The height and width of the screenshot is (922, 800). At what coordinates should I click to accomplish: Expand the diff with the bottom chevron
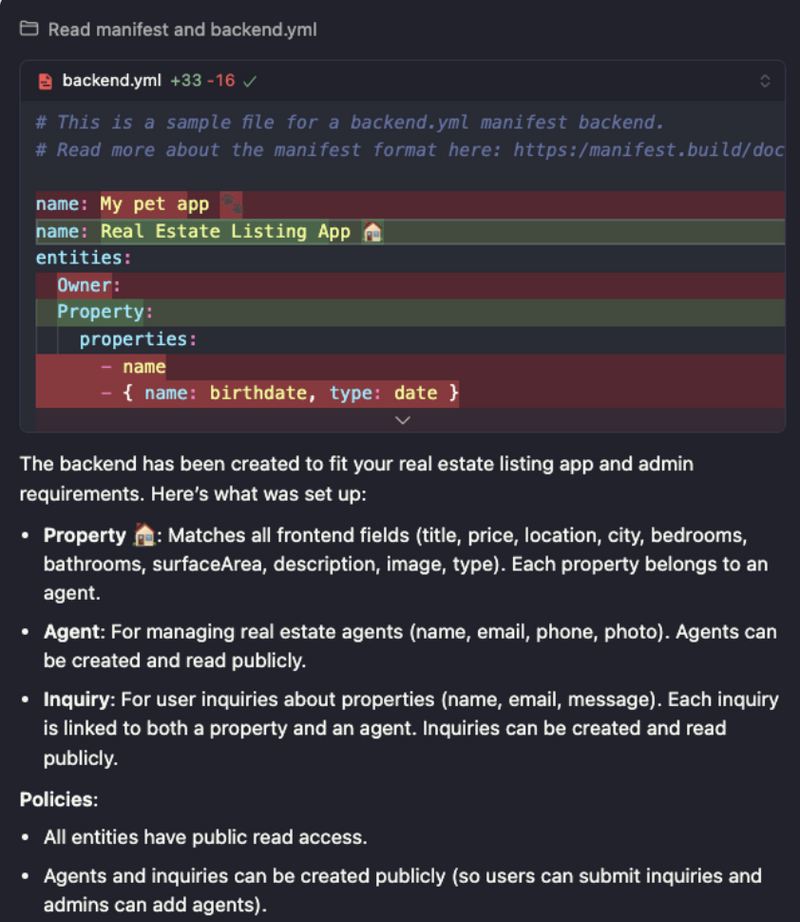click(403, 420)
